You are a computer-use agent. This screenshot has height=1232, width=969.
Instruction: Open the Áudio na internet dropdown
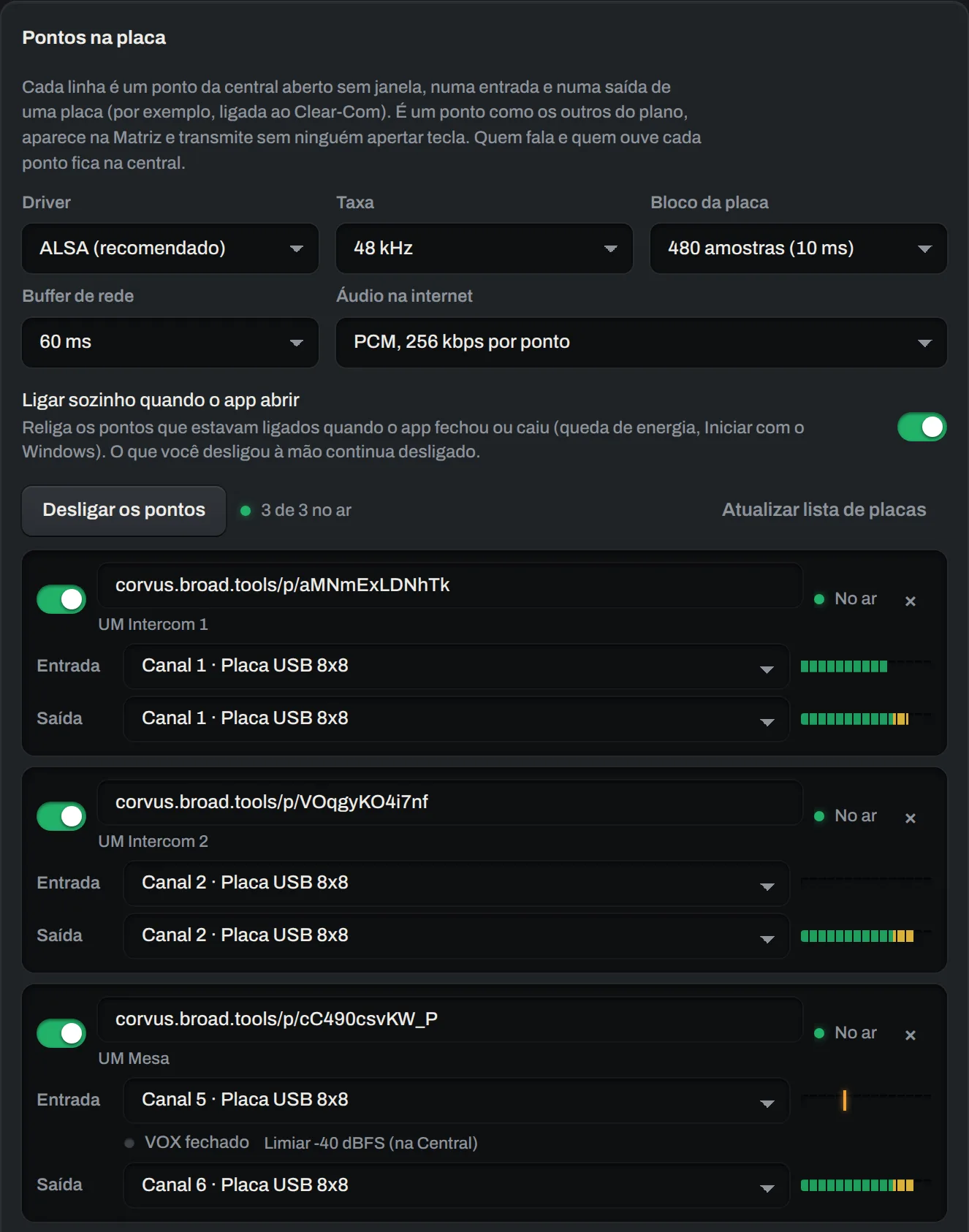(x=642, y=342)
